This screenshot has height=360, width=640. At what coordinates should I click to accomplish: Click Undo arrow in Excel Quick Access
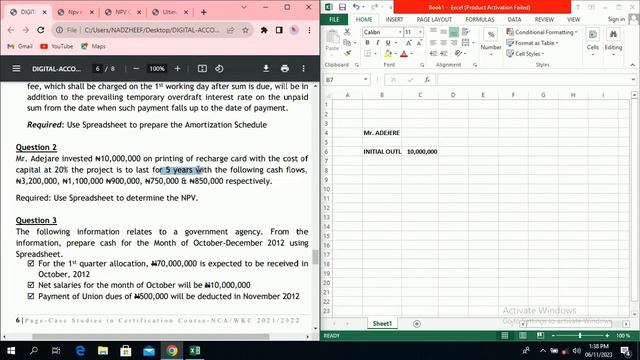point(356,7)
